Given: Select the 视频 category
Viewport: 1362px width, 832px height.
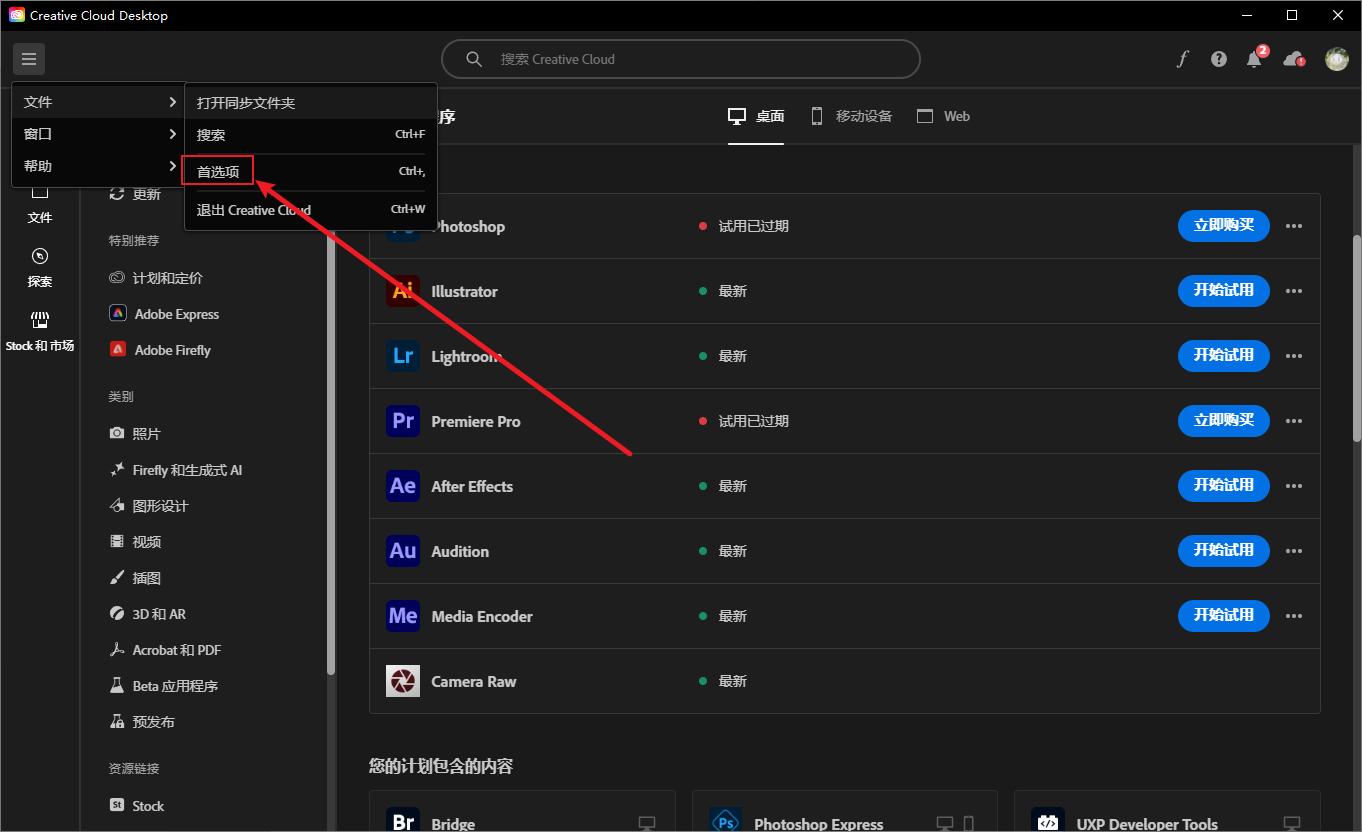Looking at the screenshot, I should coord(135,542).
